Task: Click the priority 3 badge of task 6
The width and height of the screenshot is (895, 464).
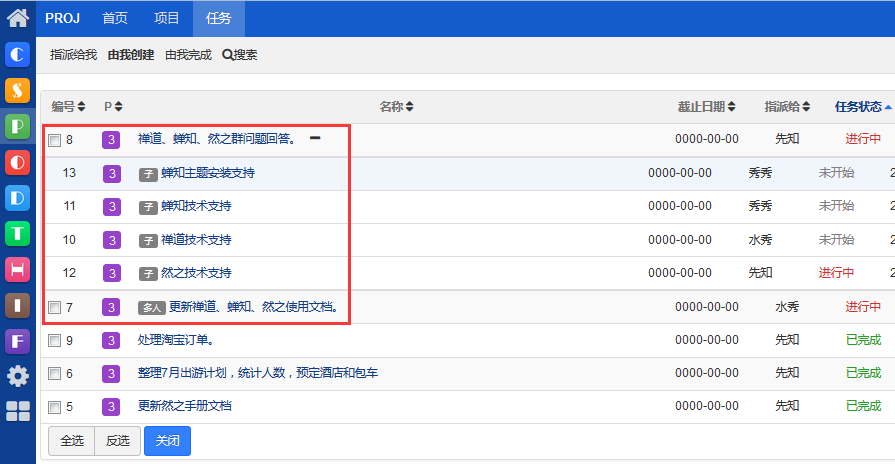Action: click(x=111, y=374)
